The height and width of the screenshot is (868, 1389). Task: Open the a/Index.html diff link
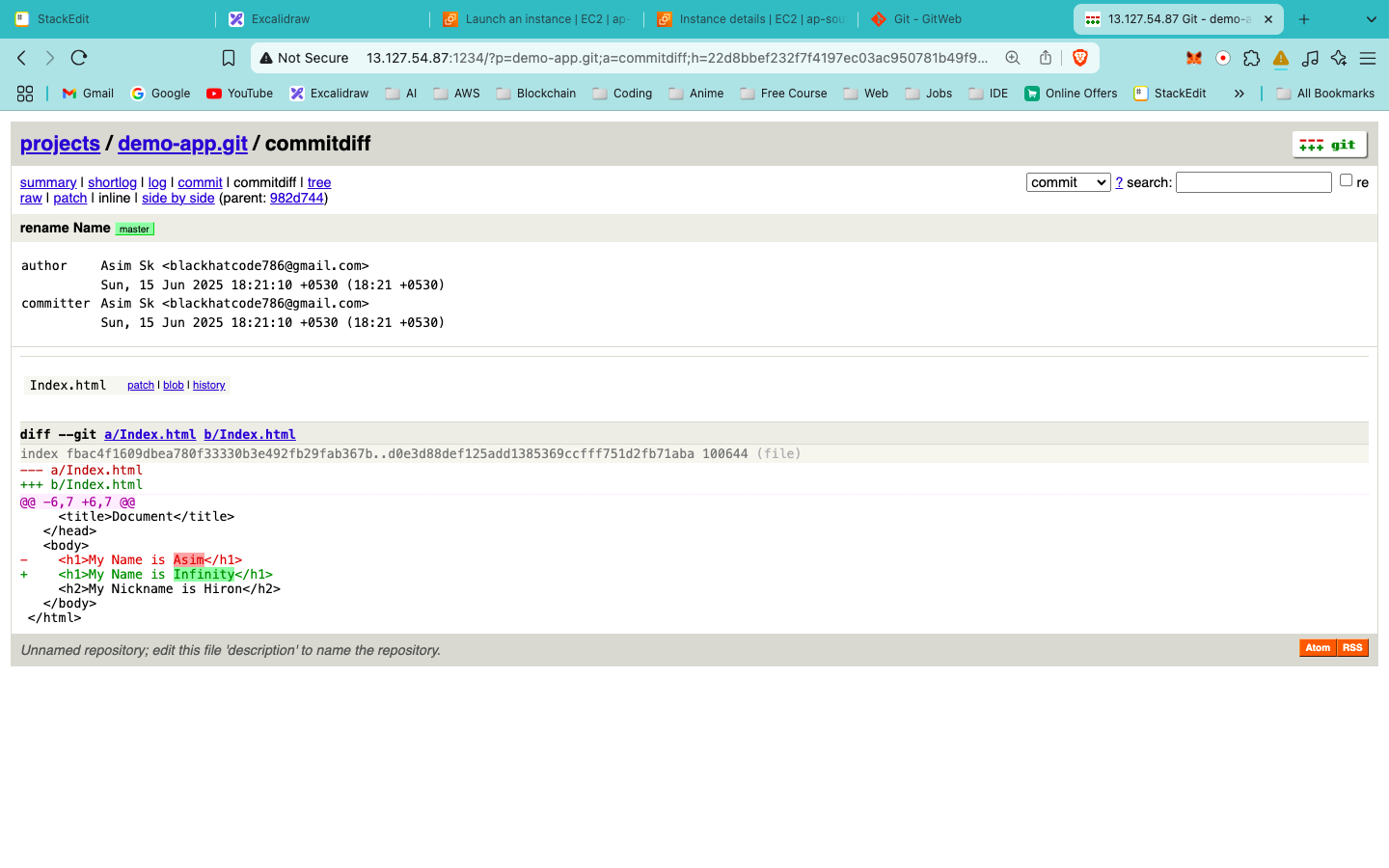click(x=150, y=435)
